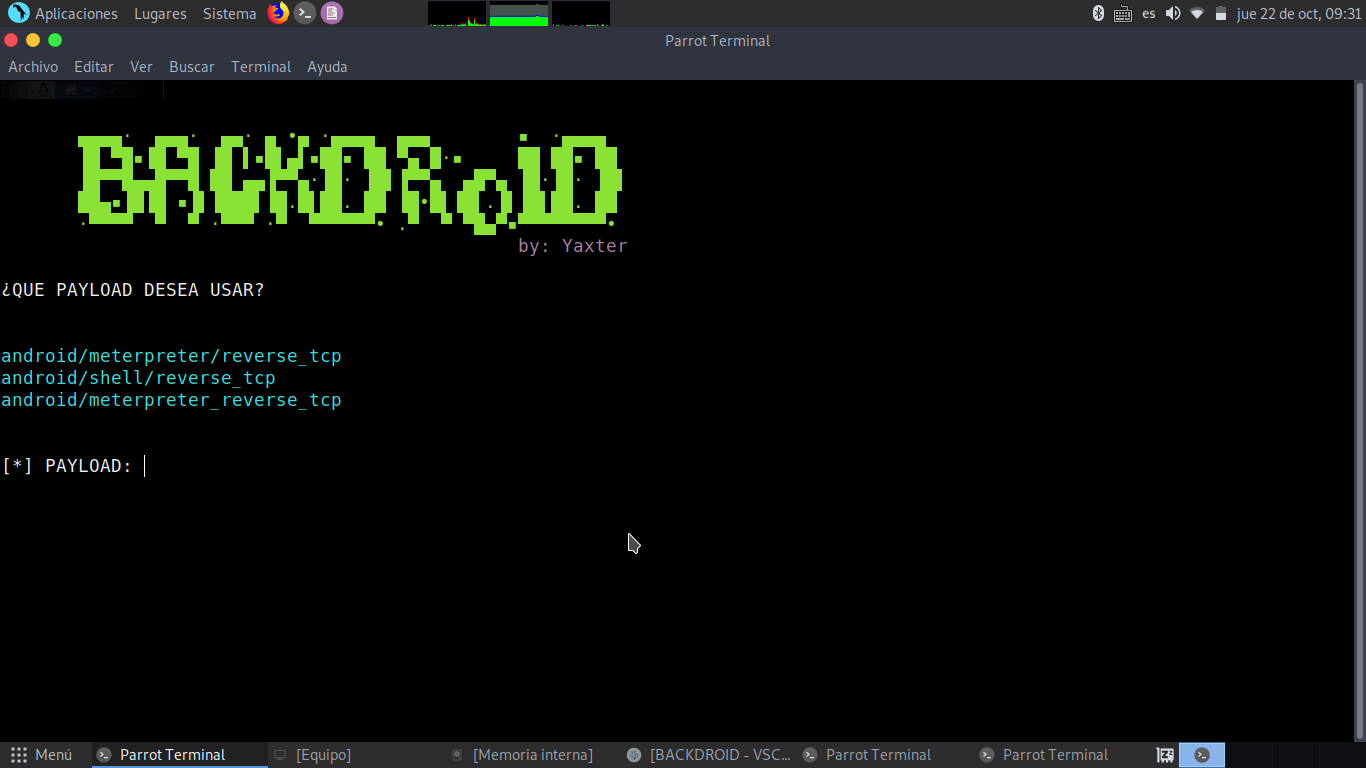Launch Firefox from the top panel
Image resolution: width=1366 pixels, height=768 pixels.
(x=278, y=13)
